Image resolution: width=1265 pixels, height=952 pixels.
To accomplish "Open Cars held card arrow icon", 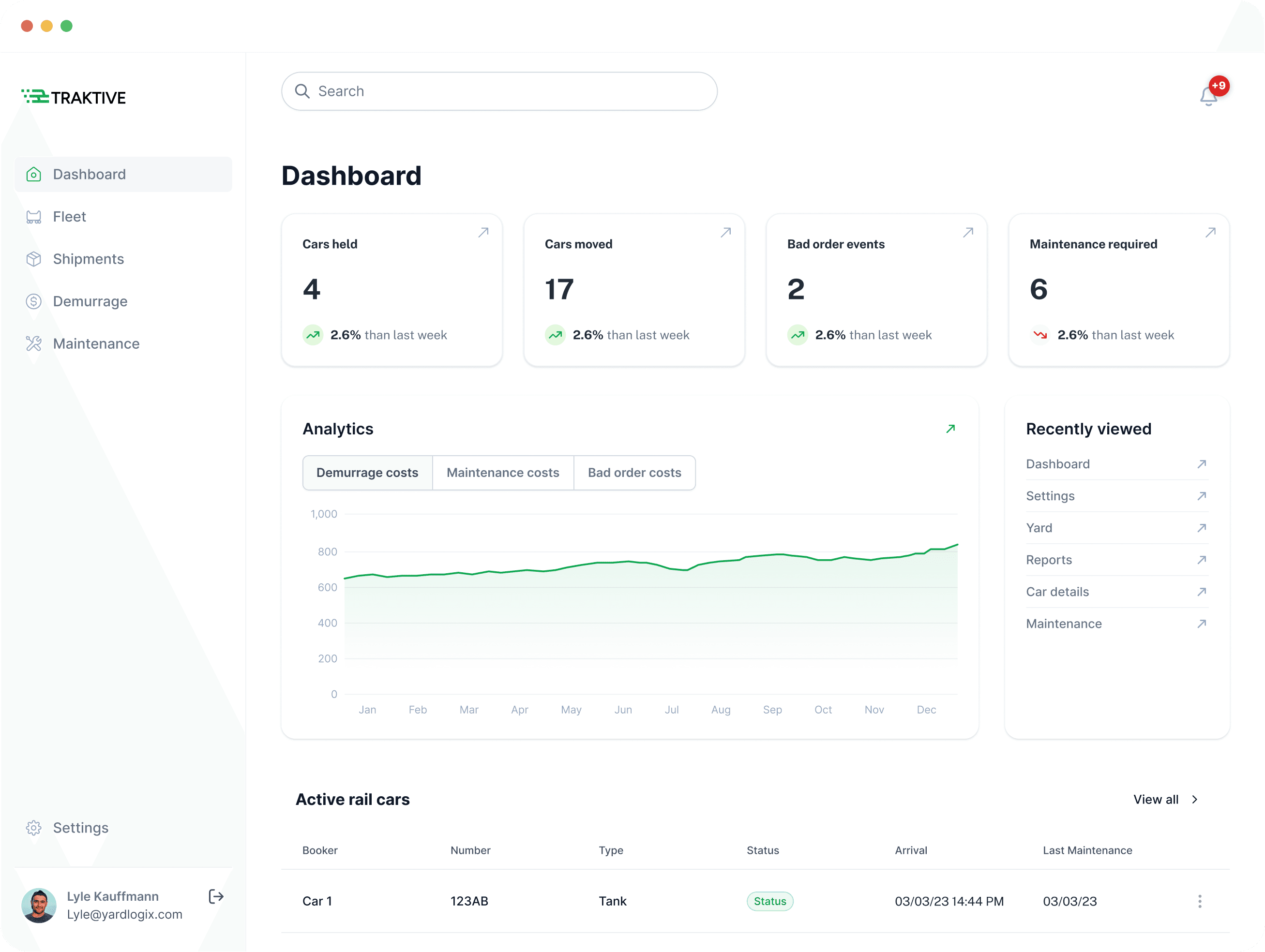I will 483,232.
